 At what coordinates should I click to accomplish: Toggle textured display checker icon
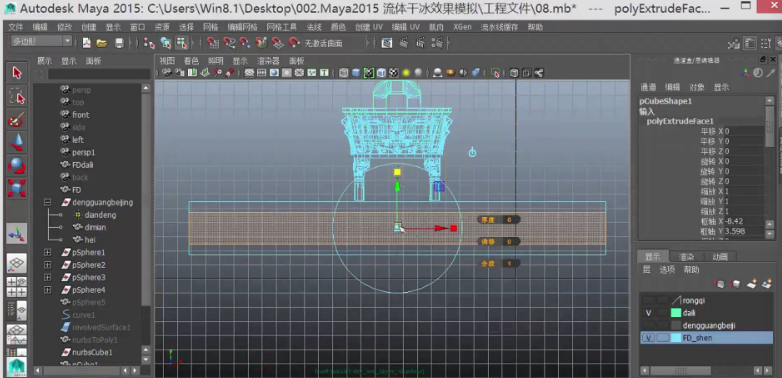(393, 73)
